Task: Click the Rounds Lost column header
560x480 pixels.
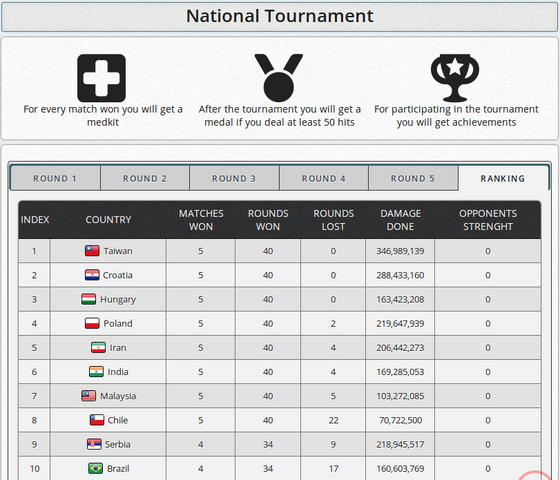Action: (333, 220)
